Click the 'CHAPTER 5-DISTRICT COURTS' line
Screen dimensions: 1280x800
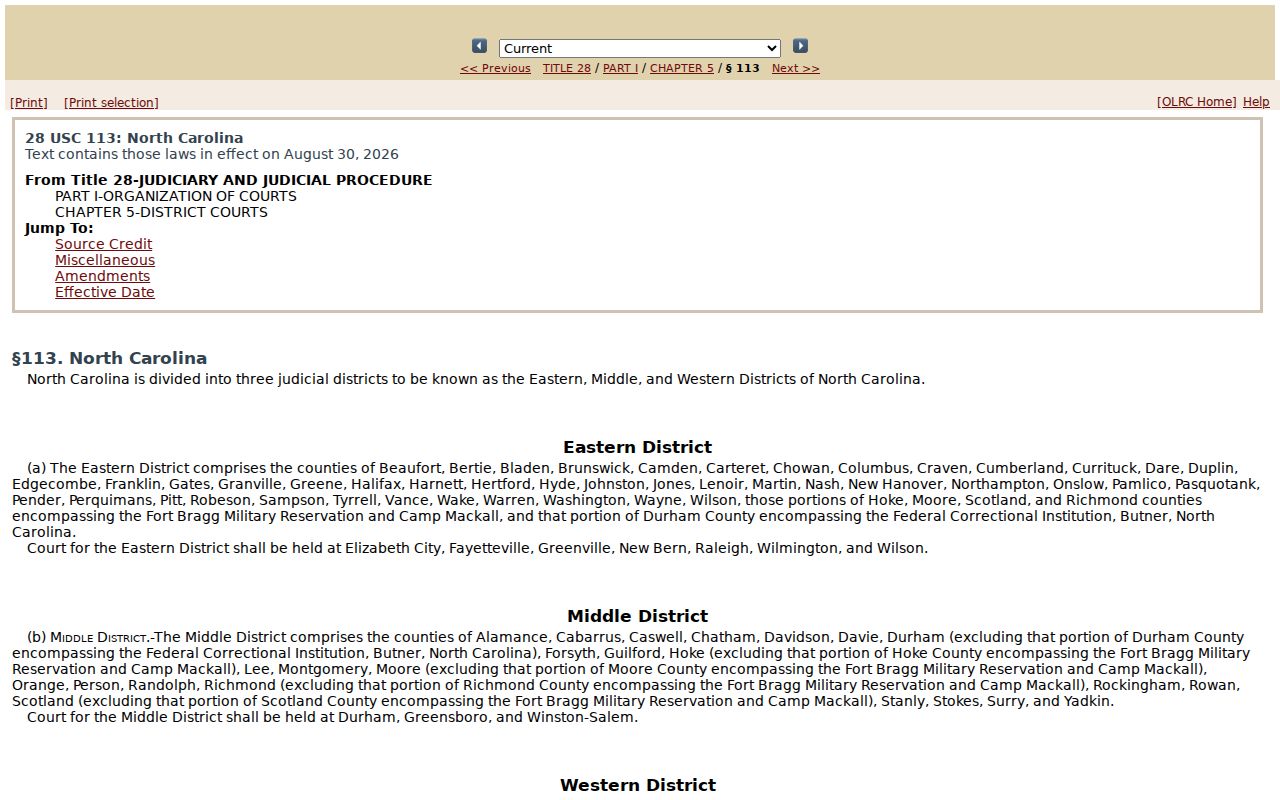pos(161,212)
